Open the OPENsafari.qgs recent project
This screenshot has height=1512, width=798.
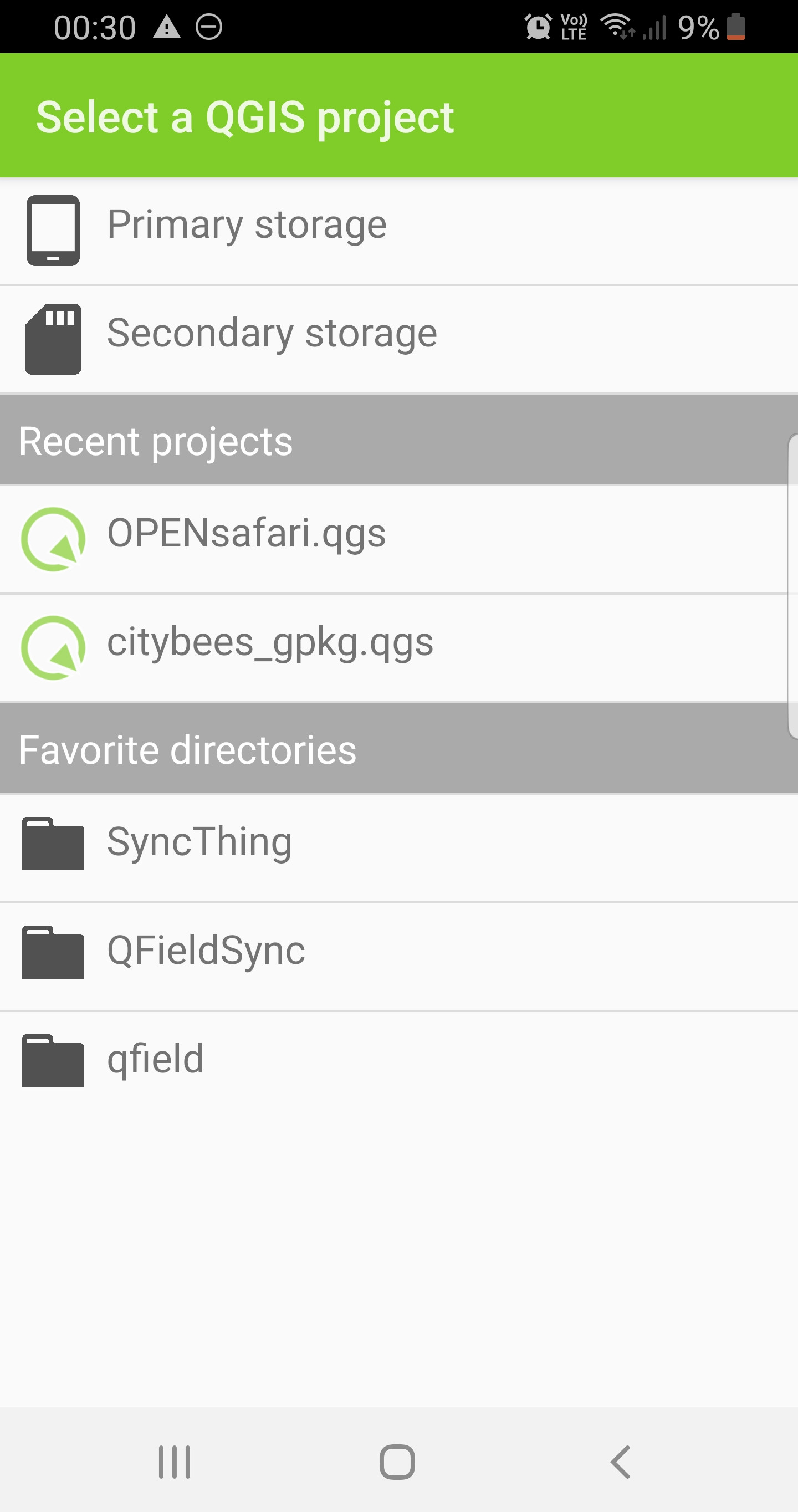247,534
